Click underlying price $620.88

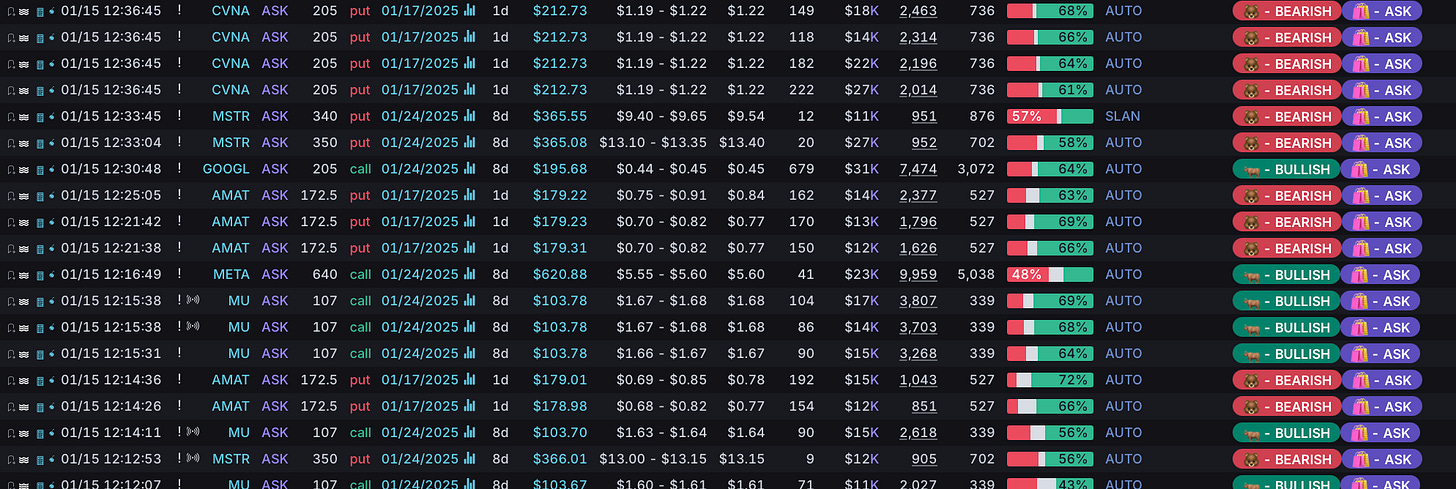pyautogui.click(x=560, y=274)
